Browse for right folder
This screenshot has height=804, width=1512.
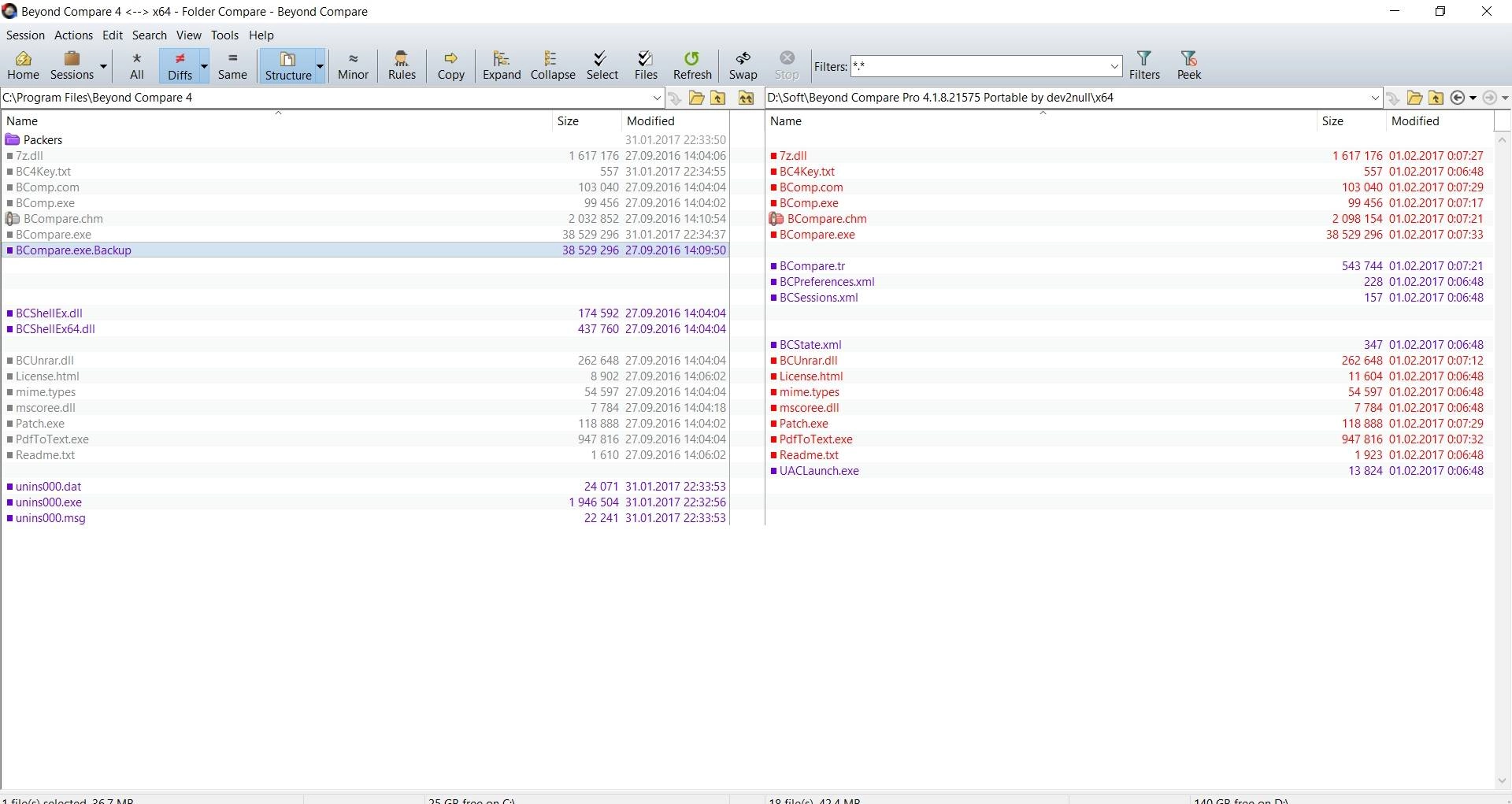(x=1414, y=98)
